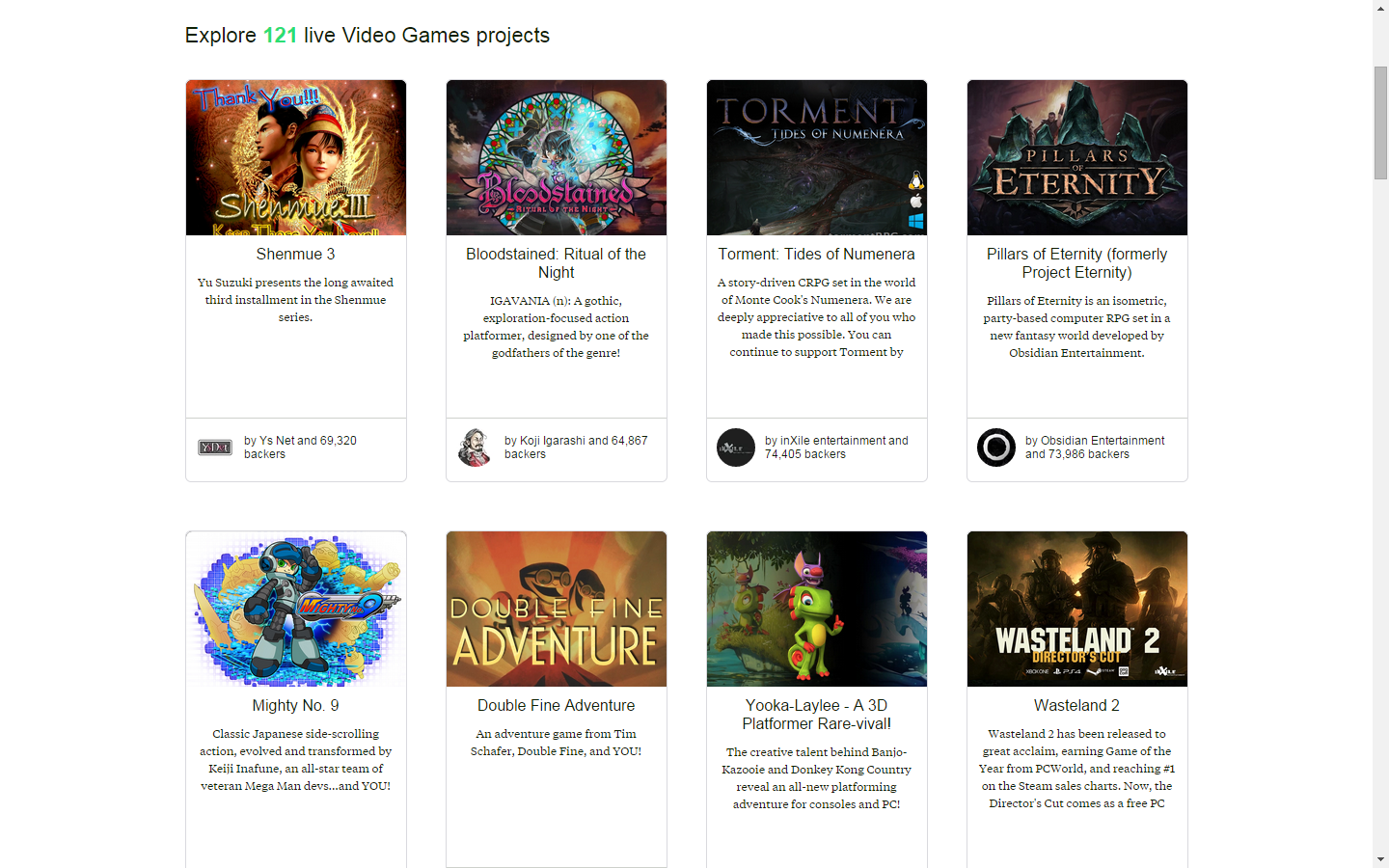
Task: Click the Linux penguin icon on Torment image
Action: click(x=915, y=180)
